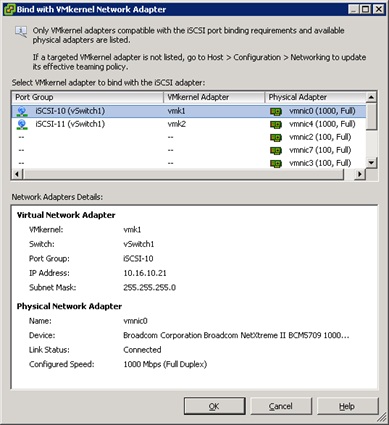The image size is (389, 425).
Task: Click the vmnic2 physical adapter card icon
Action: point(276,138)
